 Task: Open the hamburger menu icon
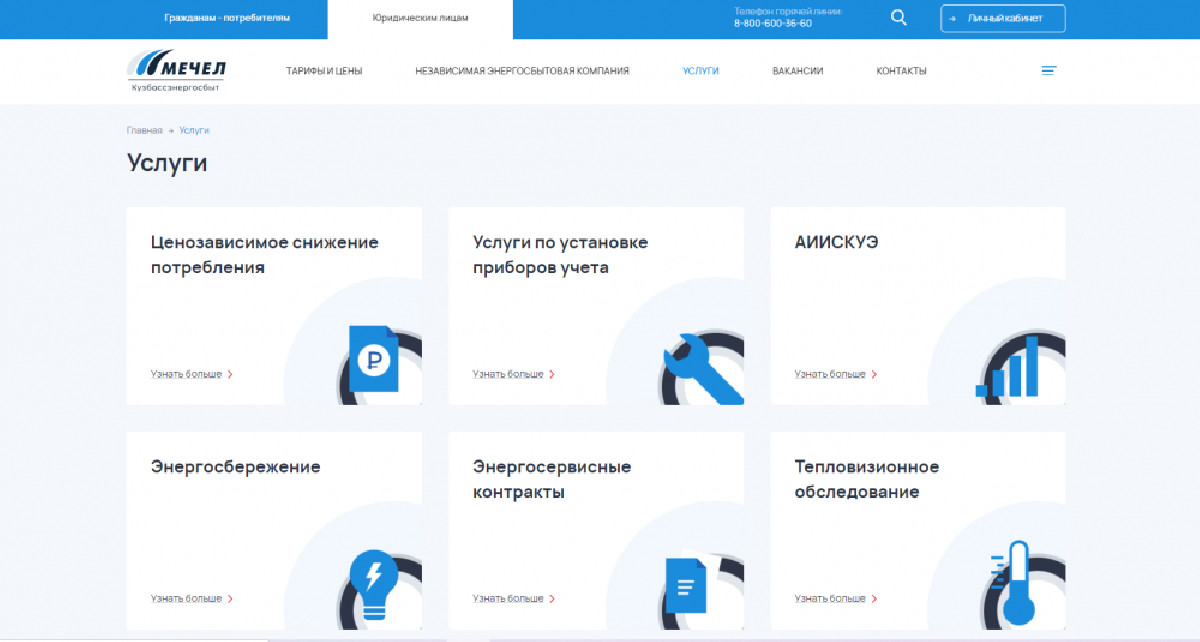coord(1048,71)
